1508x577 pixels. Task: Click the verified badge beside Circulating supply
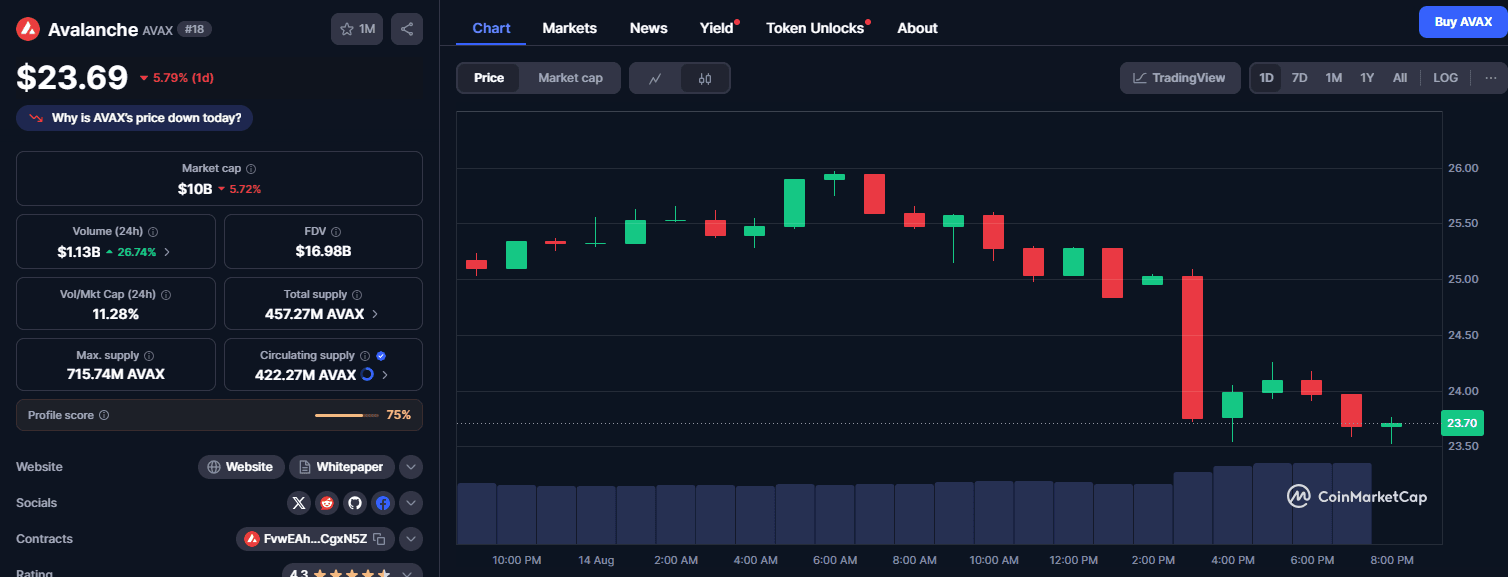pyautogui.click(x=381, y=356)
